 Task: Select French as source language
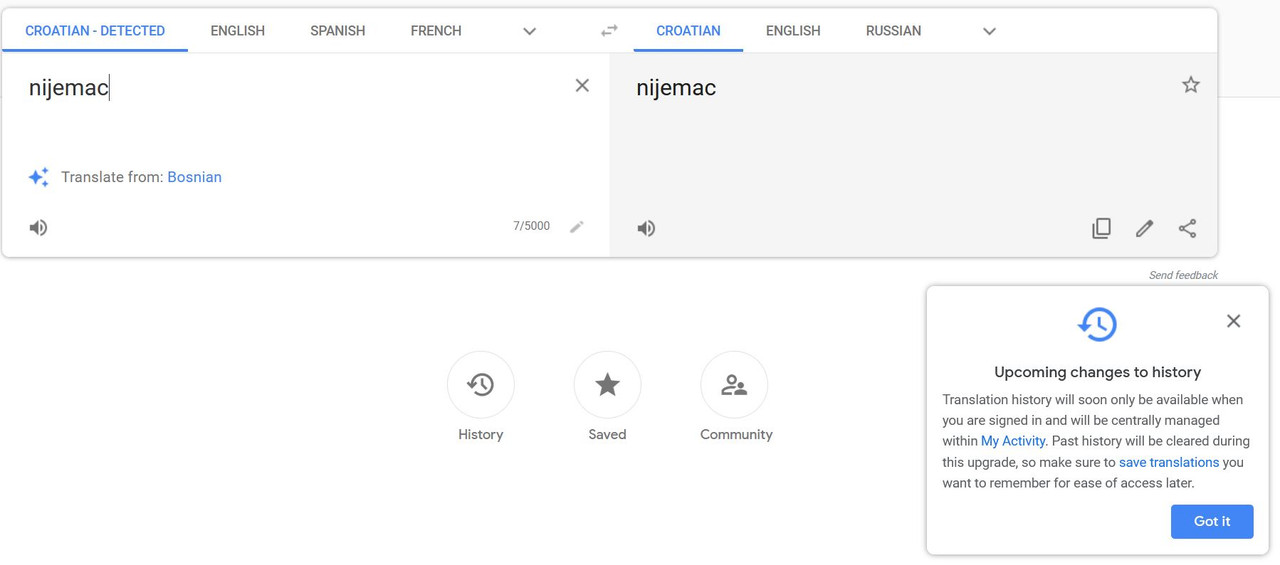[x=436, y=31]
